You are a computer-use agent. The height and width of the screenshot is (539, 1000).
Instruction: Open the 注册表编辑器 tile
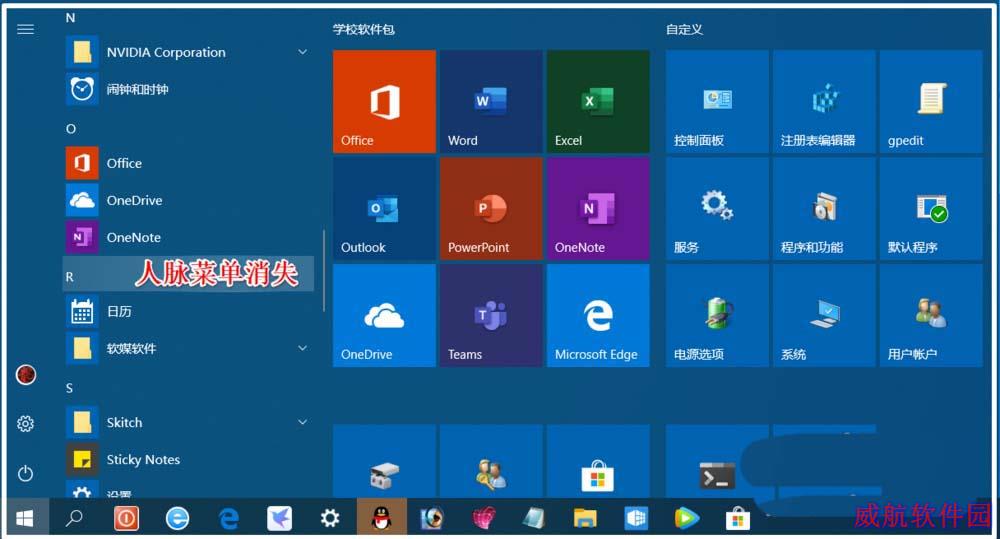[x=824, y=101]
